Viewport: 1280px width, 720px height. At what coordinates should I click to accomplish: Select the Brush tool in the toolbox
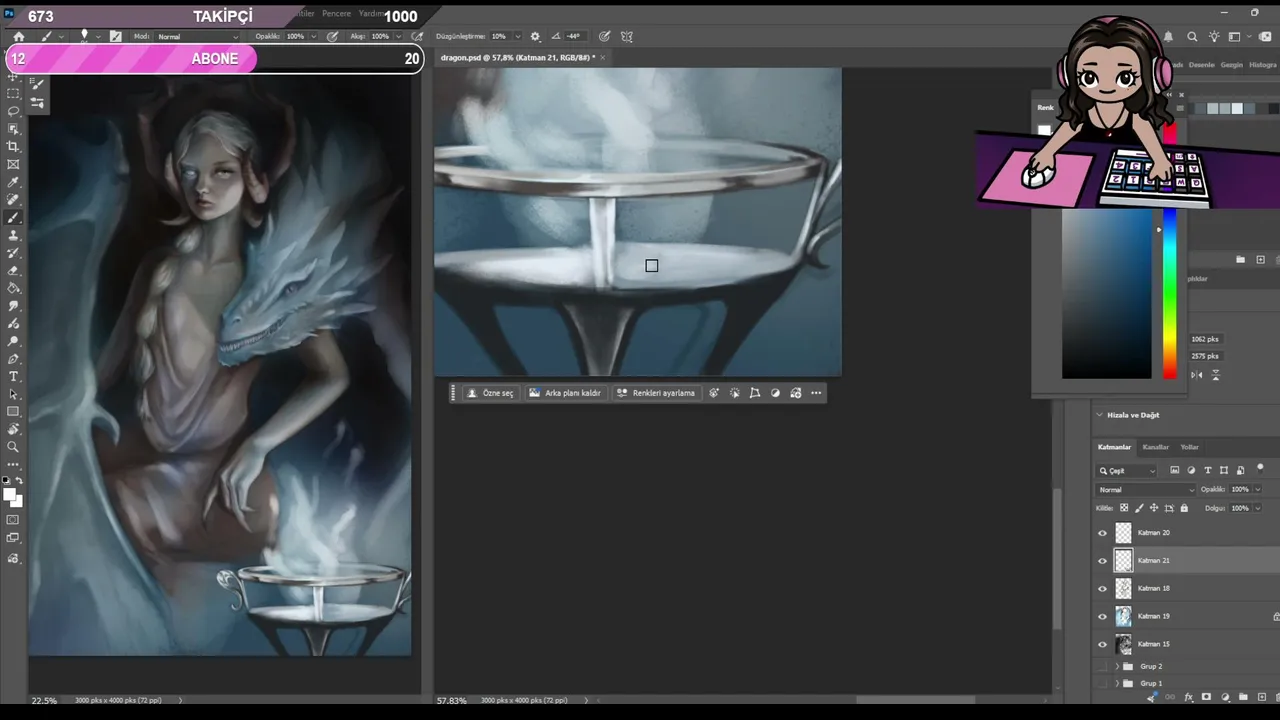pyautogui.click(x=13, y=218)
